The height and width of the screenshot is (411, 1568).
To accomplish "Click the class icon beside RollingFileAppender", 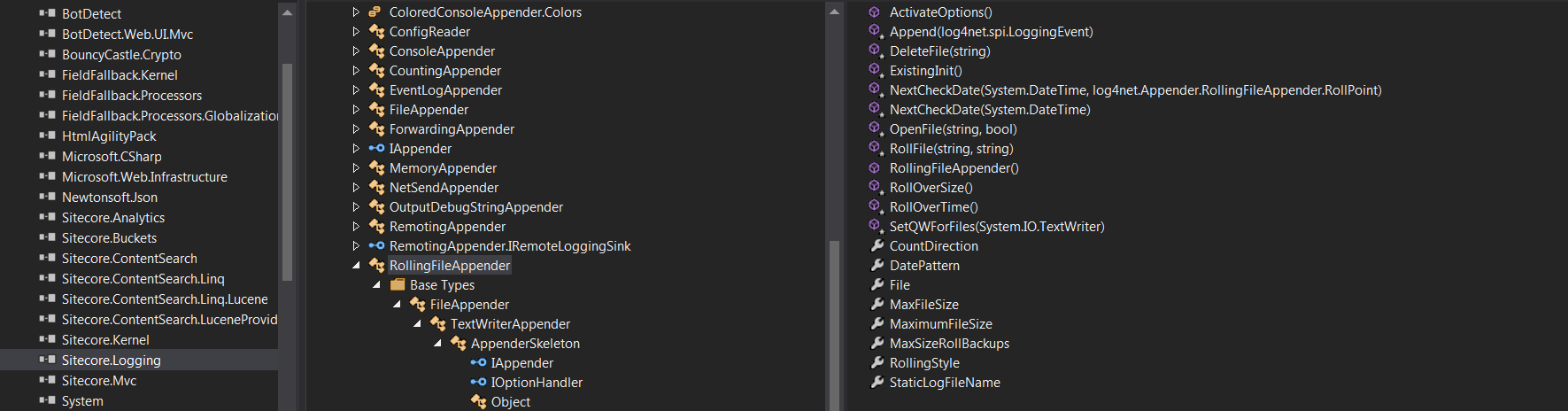I will point(376,266).
